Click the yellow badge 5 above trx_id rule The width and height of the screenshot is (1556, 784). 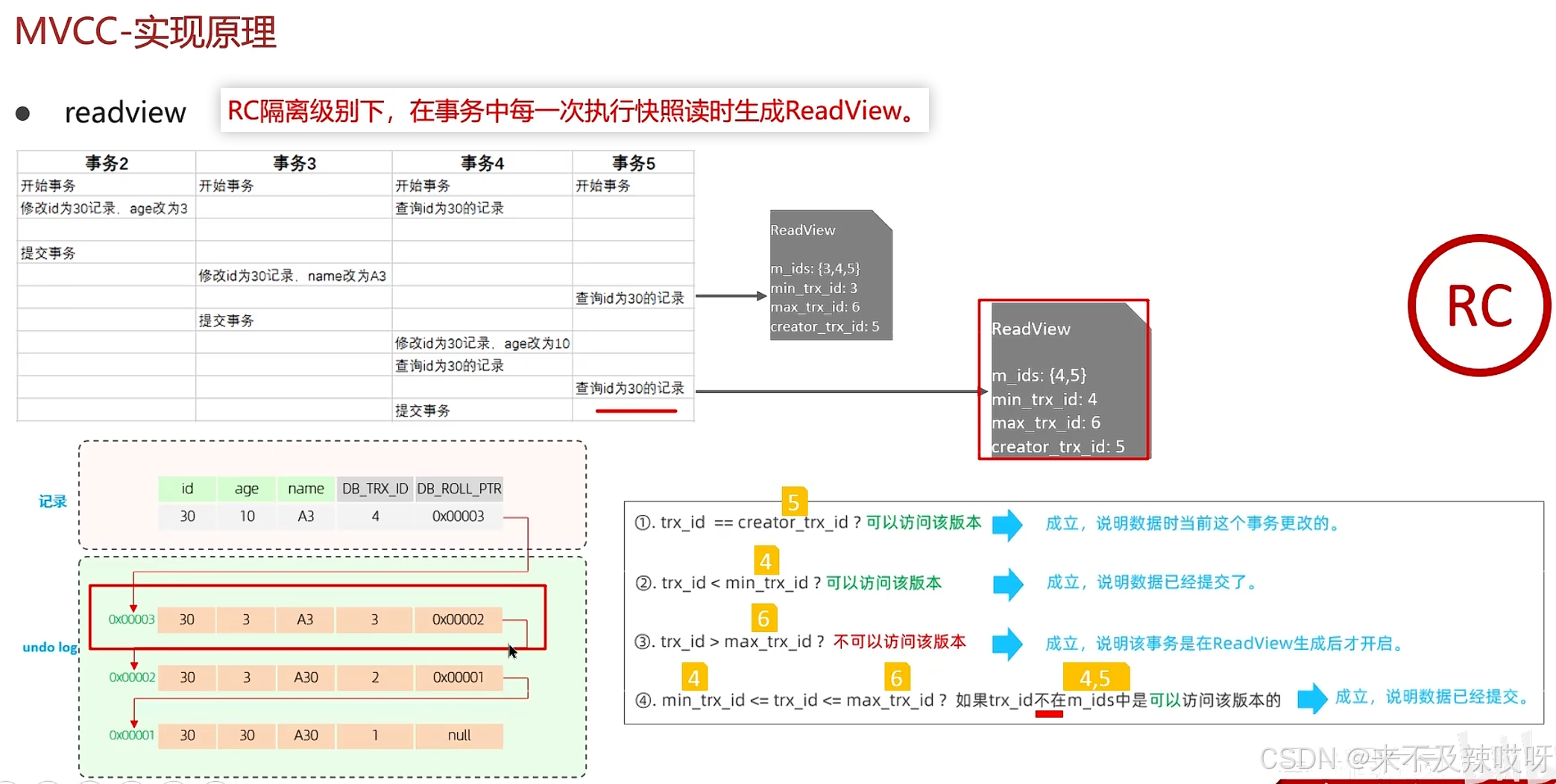pos(793,503)
